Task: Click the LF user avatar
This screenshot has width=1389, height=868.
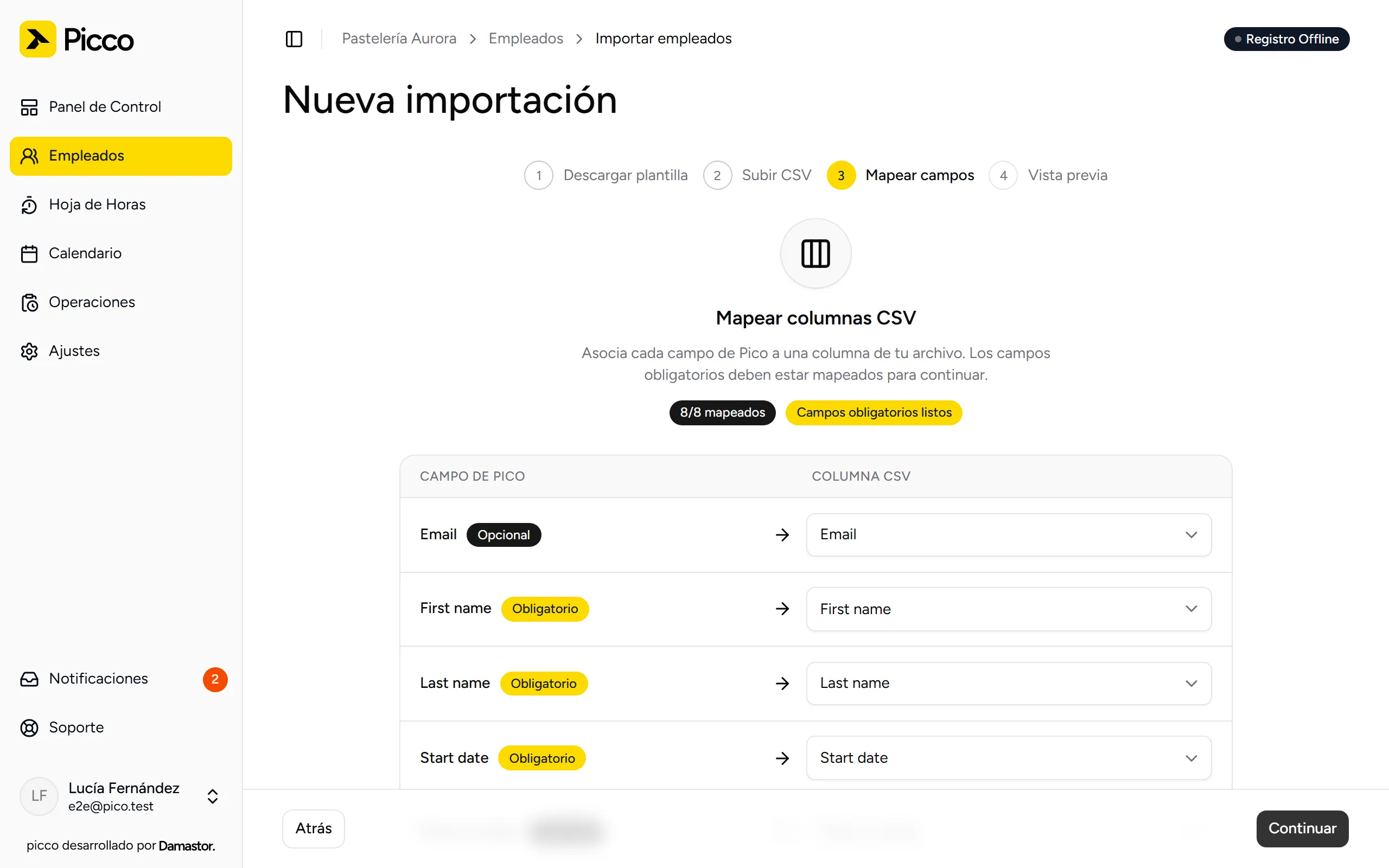Action: point(39,796)
